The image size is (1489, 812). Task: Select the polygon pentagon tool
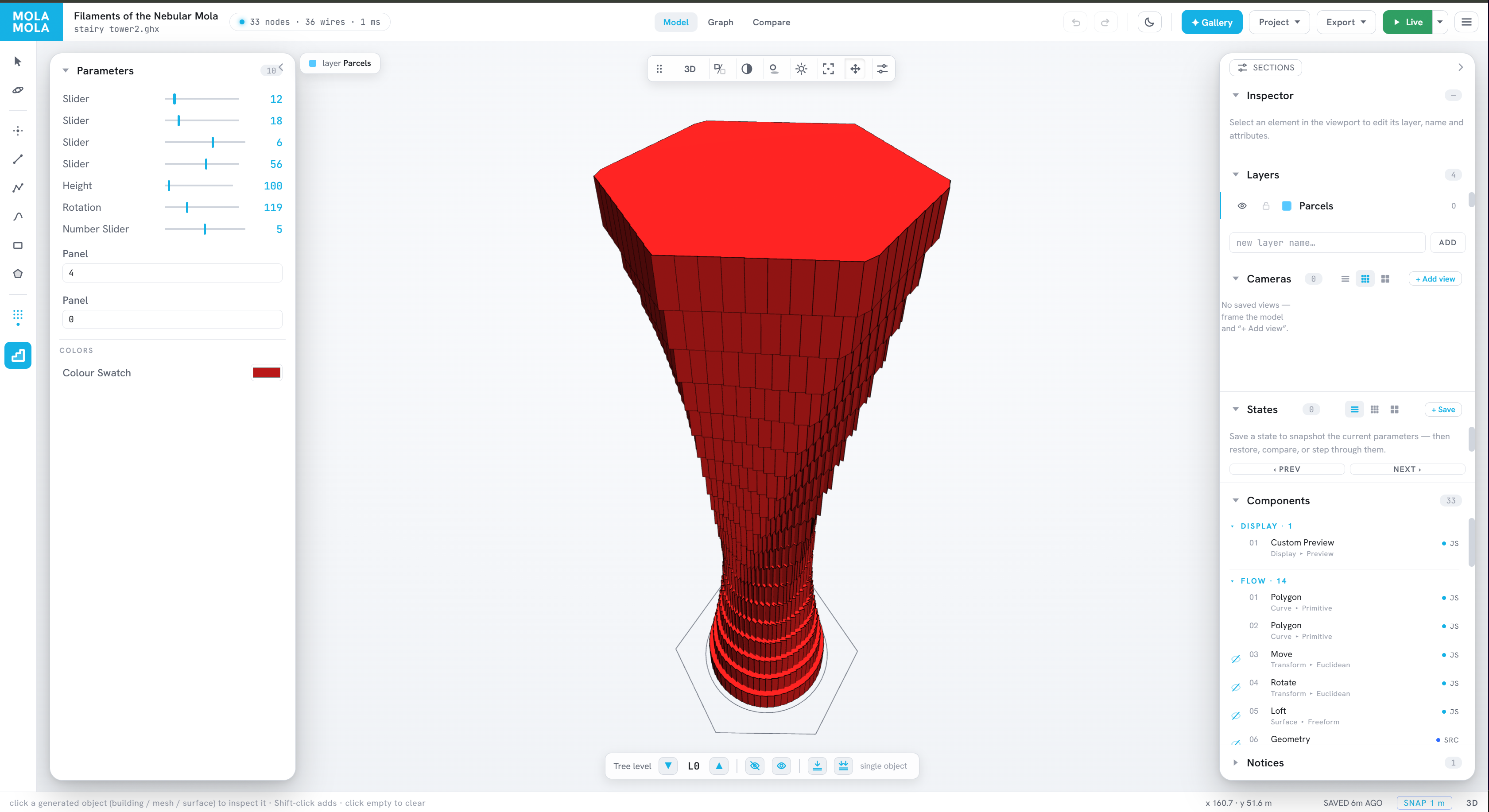(18, 274)
